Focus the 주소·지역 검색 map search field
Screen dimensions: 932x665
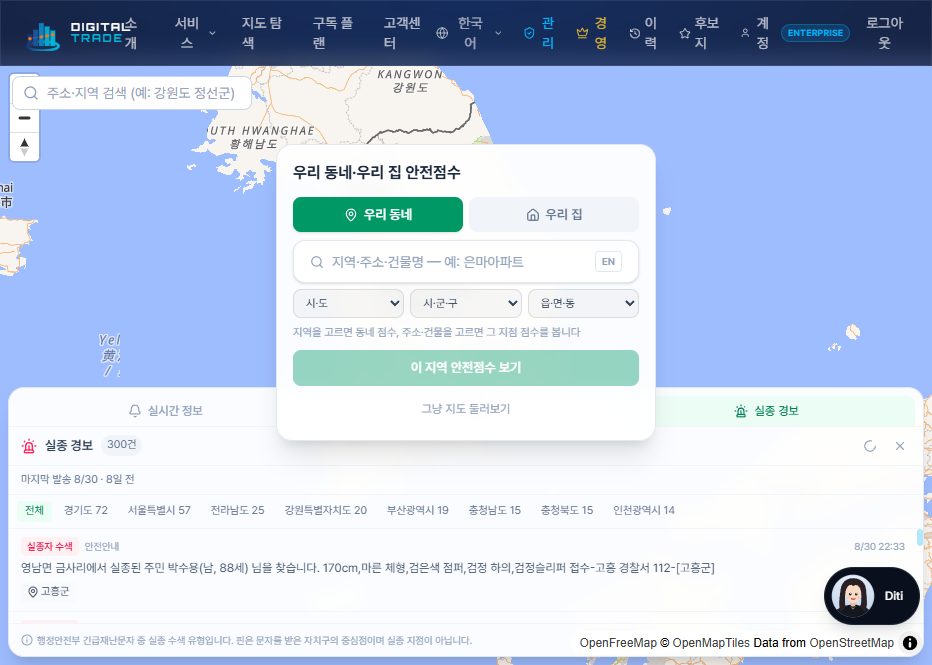[x=132, y=93]
